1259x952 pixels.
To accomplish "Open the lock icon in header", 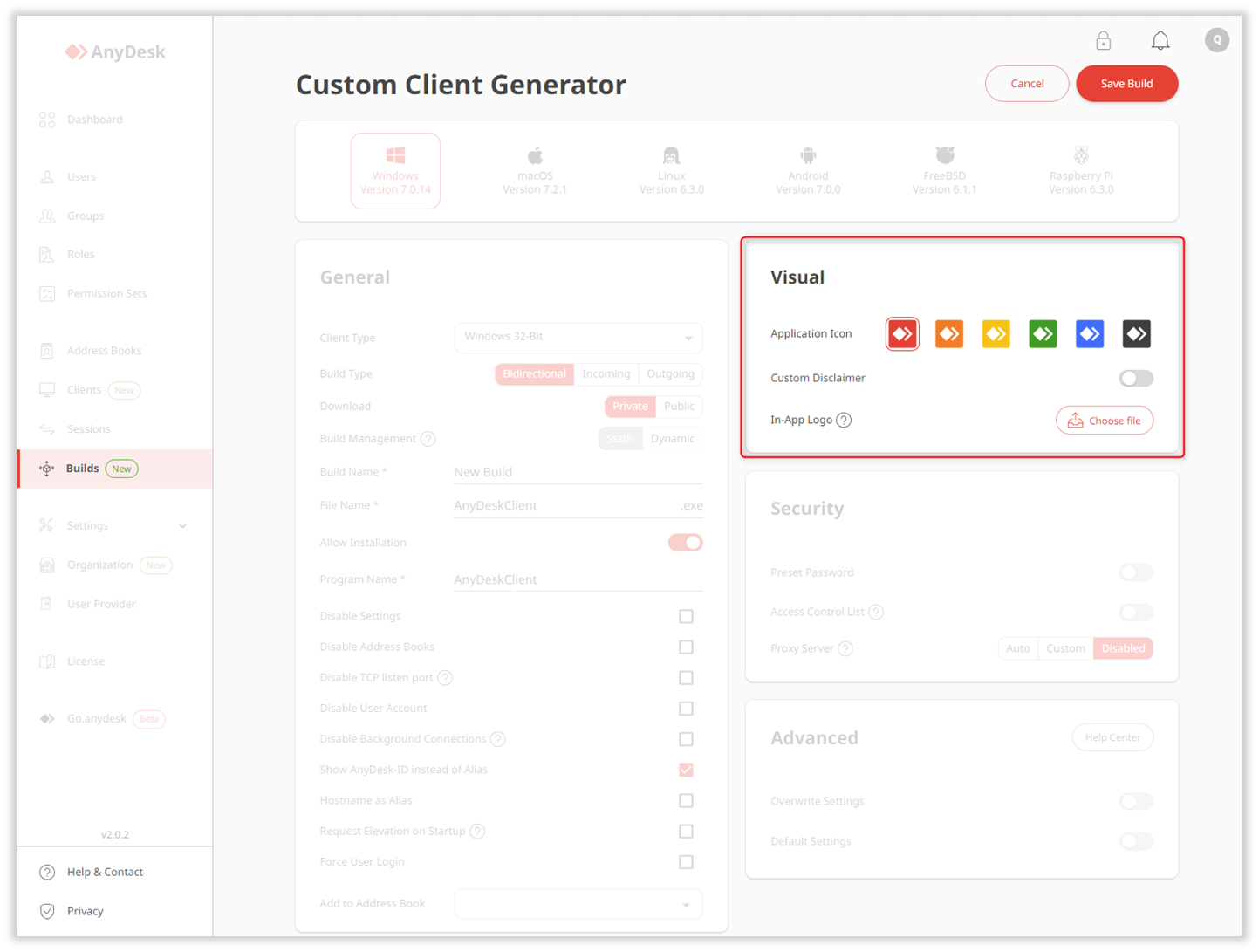I will point(1103,40).
